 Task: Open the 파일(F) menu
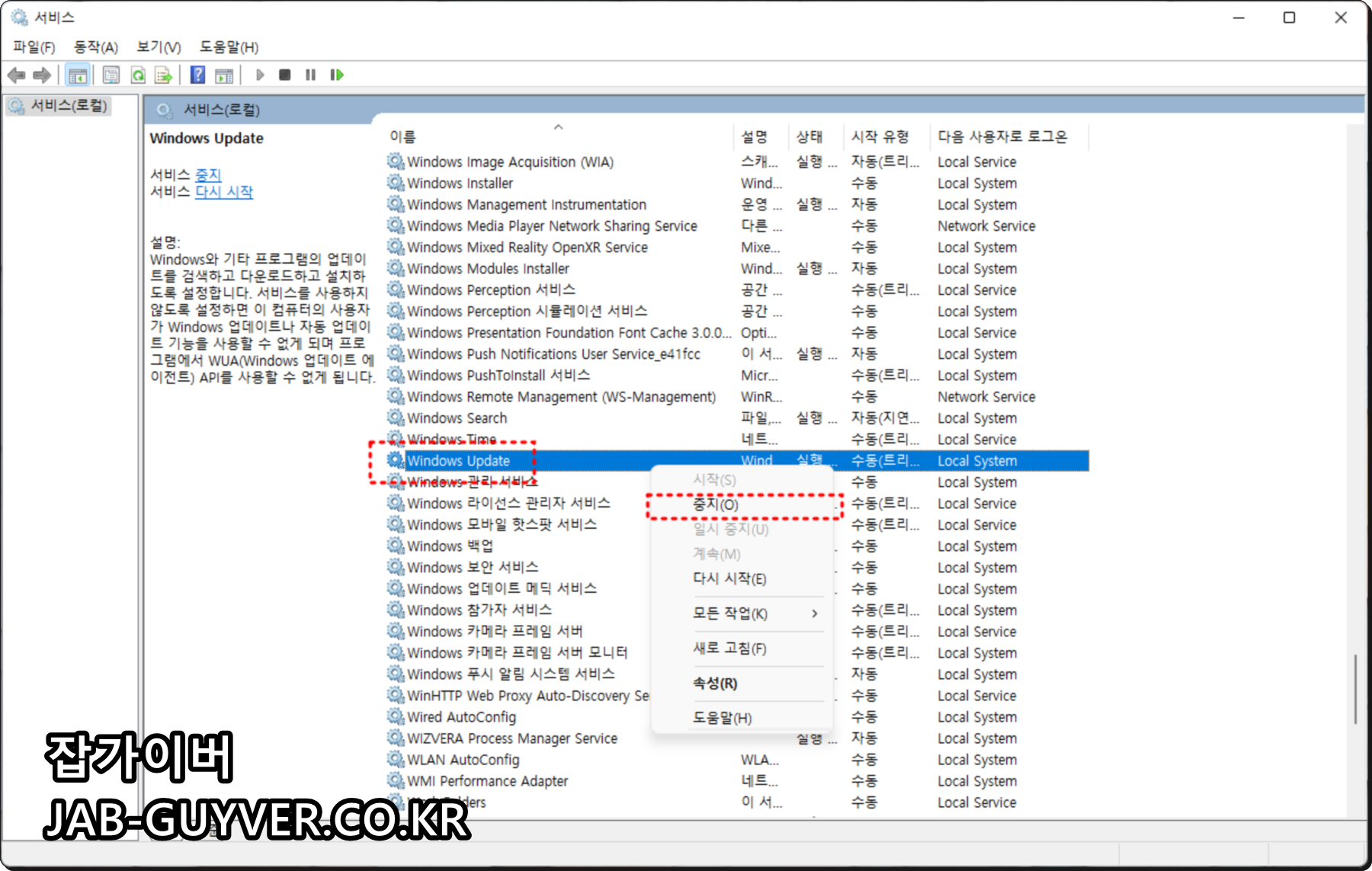(34, 47)
